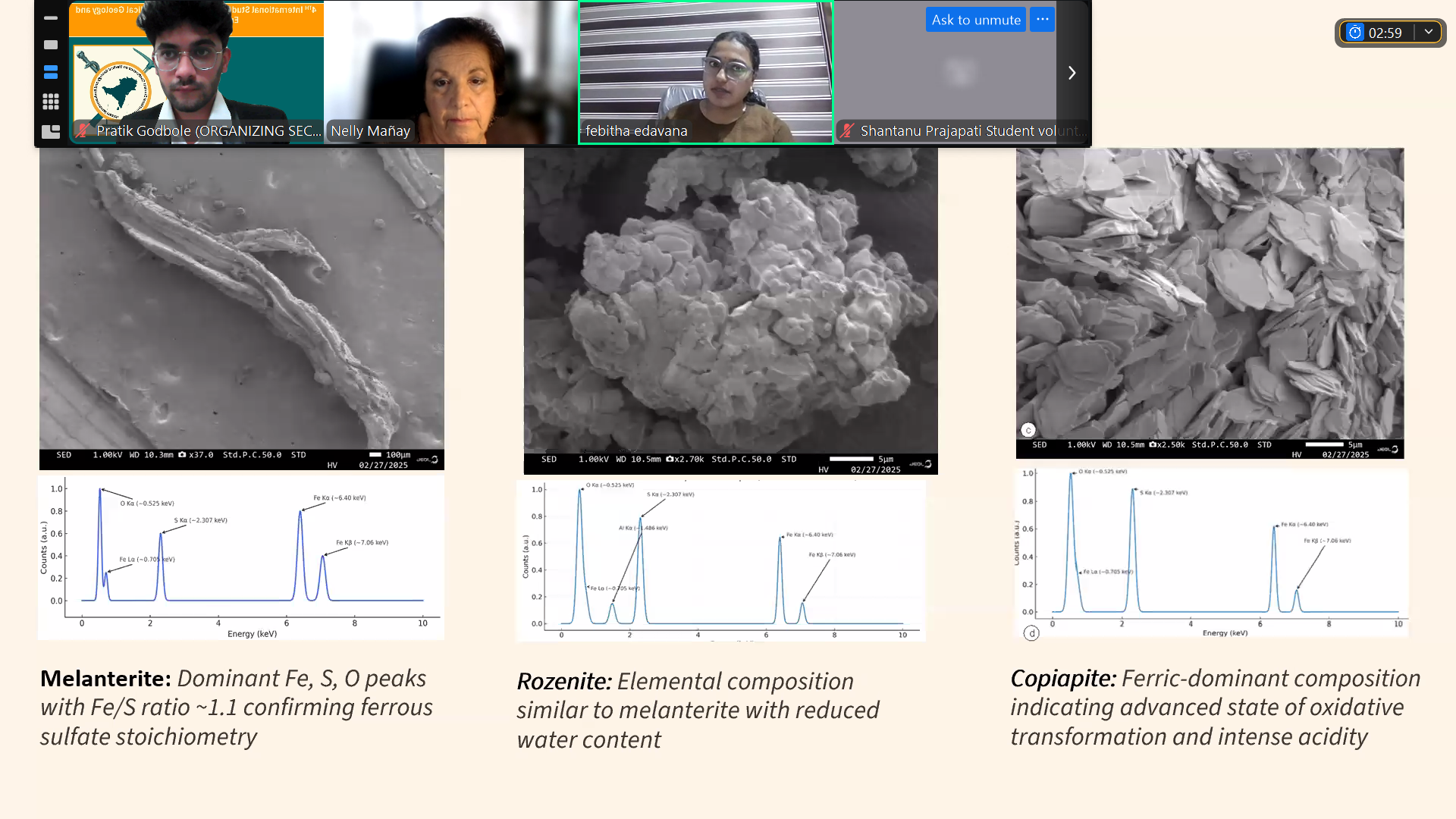Click the 02:59 timer display

(1385, 33)
